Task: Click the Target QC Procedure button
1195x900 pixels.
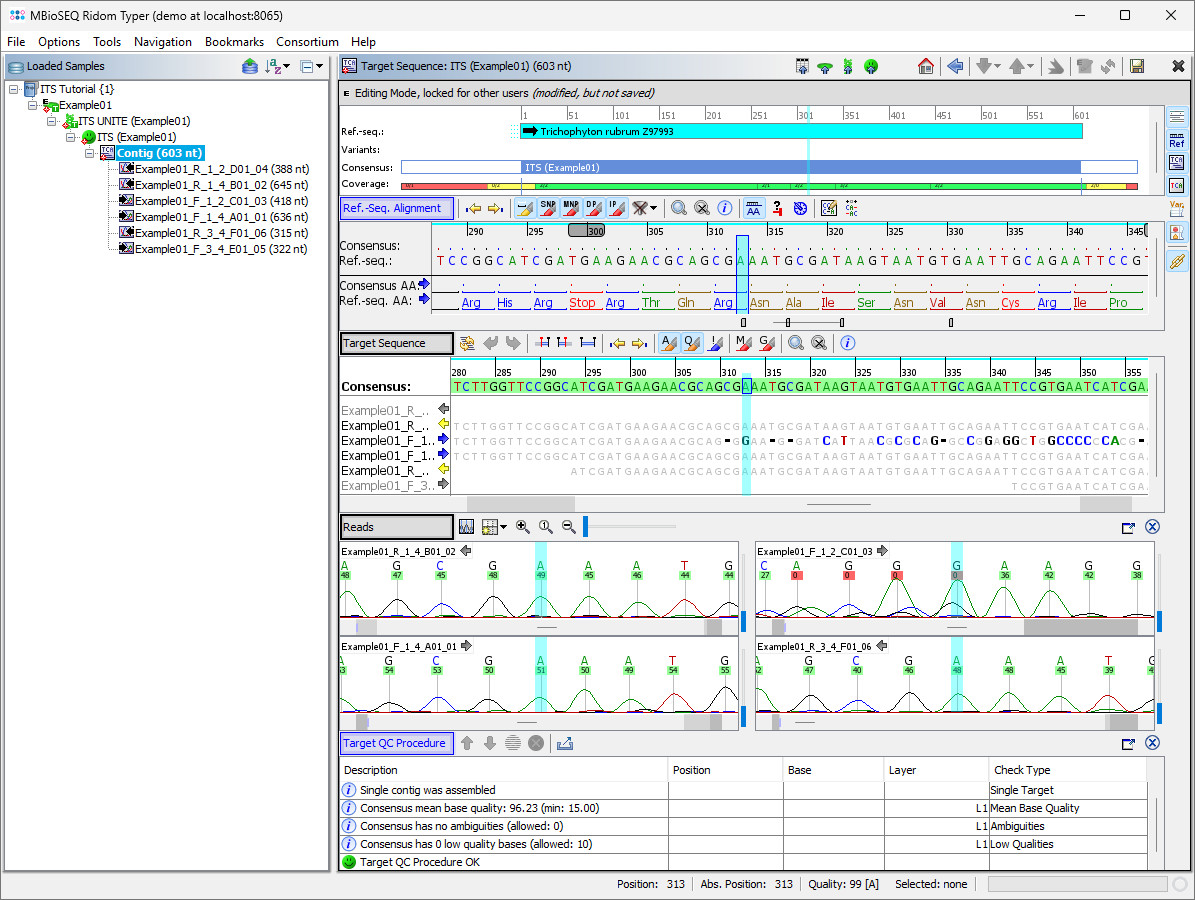Action: point(396,743)
